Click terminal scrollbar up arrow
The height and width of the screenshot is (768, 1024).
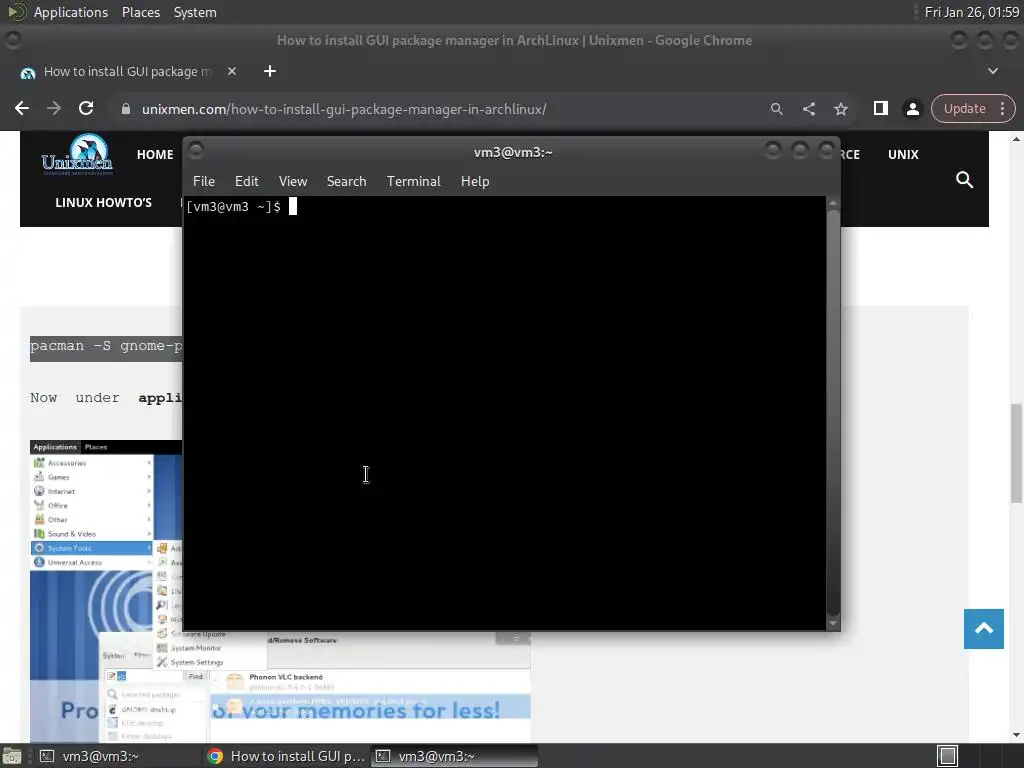coord(833,203)
